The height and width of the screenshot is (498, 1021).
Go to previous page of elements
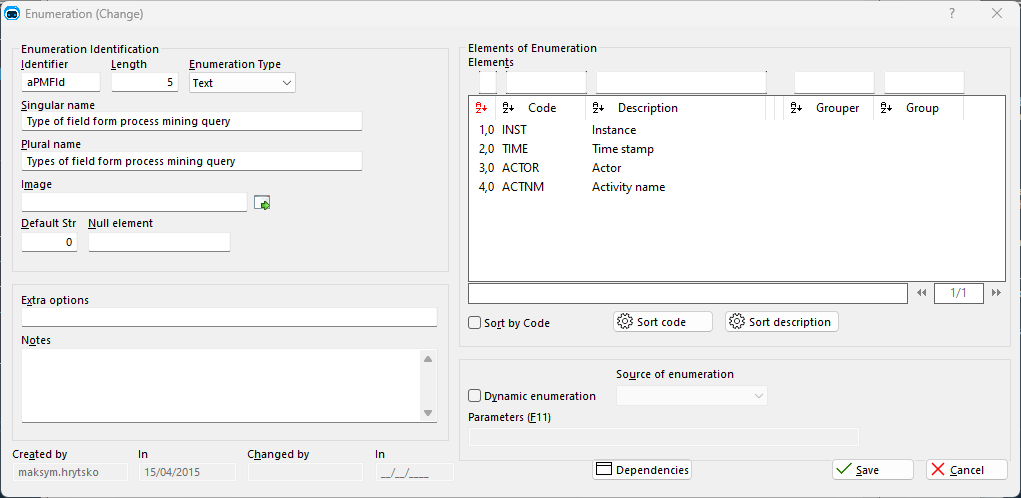[921, 293]
